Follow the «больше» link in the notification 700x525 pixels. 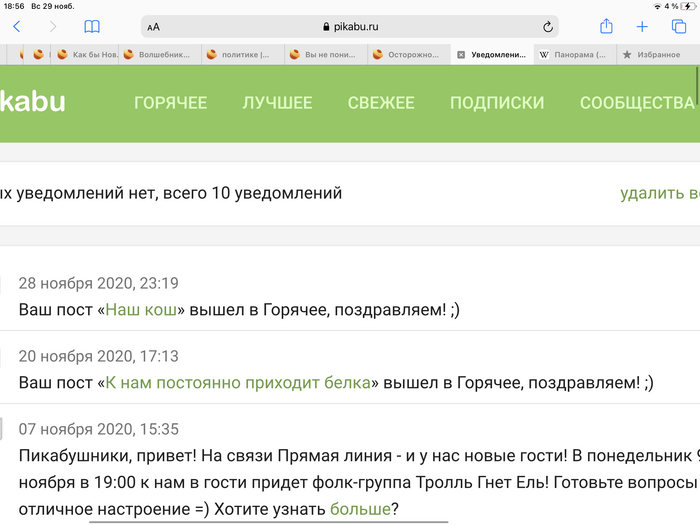tap(360, 510)
